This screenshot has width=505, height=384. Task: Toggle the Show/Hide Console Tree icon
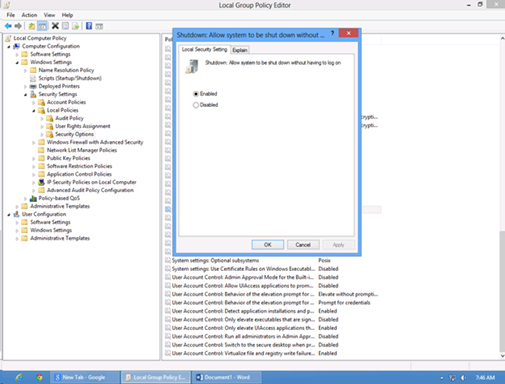42,26
